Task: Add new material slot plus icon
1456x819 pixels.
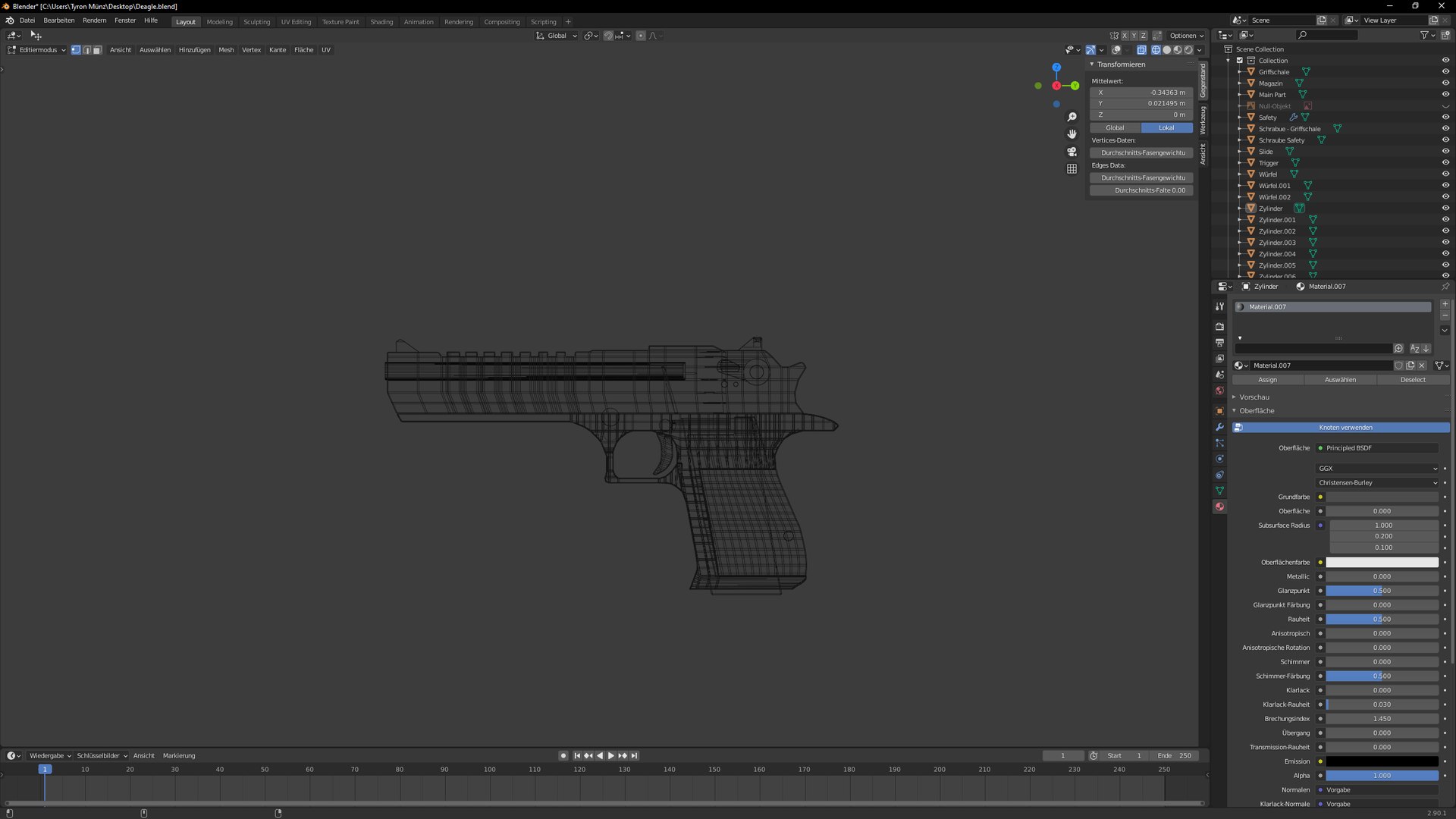Action: (1445, 304)
